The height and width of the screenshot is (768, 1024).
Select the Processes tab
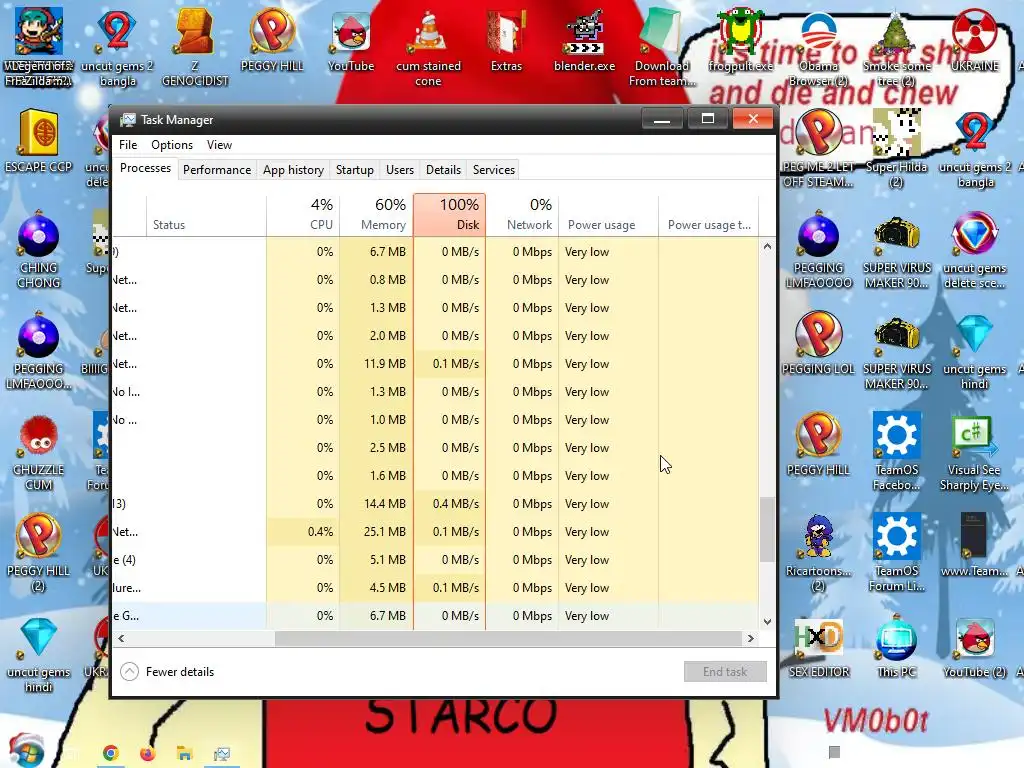pos(145,168)
